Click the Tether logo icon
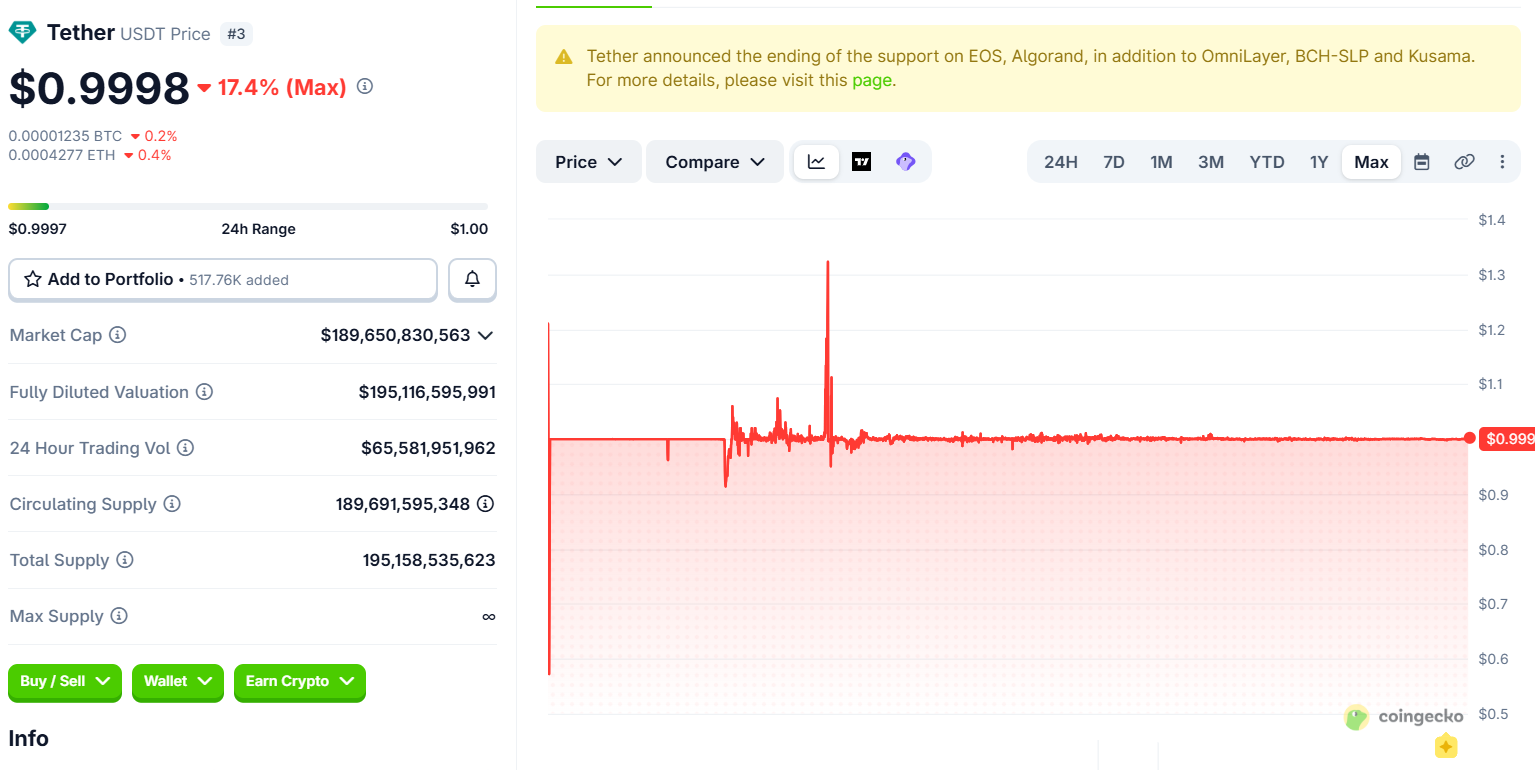The width and height of the screenshot is (1535, 770). [x=22, y=33]
